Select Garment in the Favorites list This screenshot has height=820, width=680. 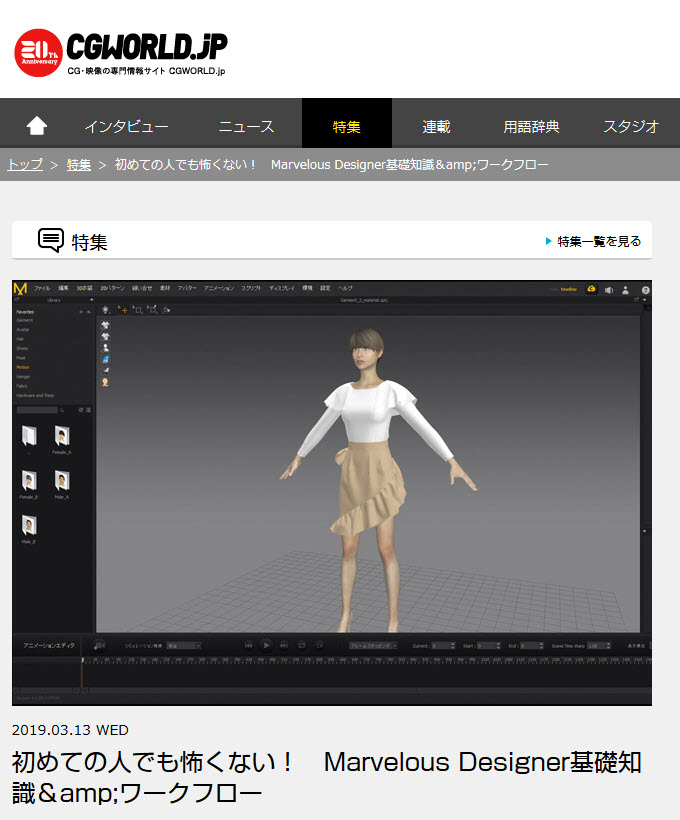click(25, 320)
